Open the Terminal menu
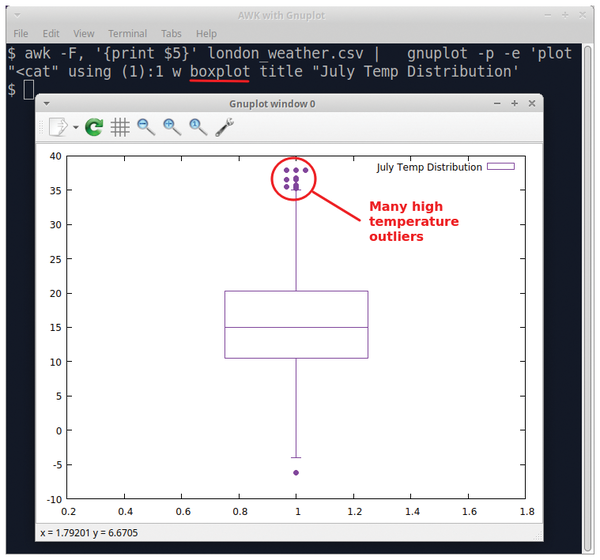The image size is (600, 560). [x=127, y=34]
